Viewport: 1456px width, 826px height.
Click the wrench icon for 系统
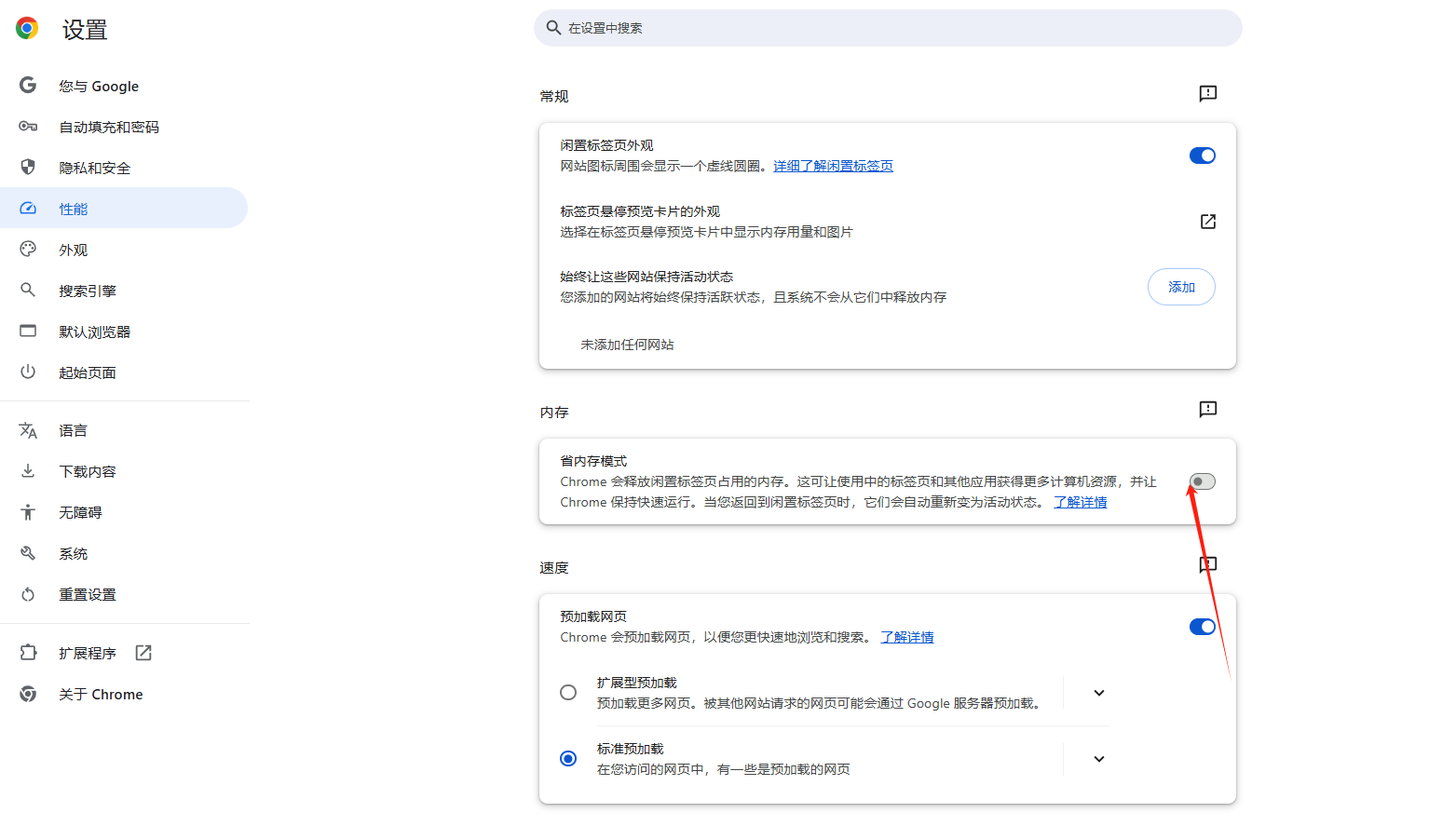tap(28, 553)
